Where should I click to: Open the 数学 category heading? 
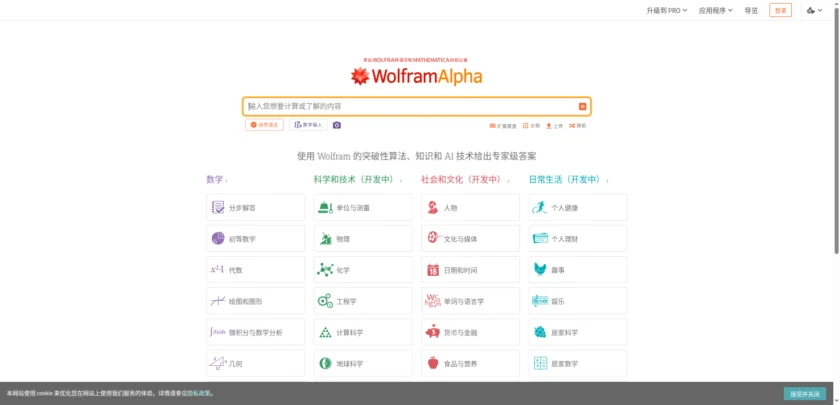point(216,180)
